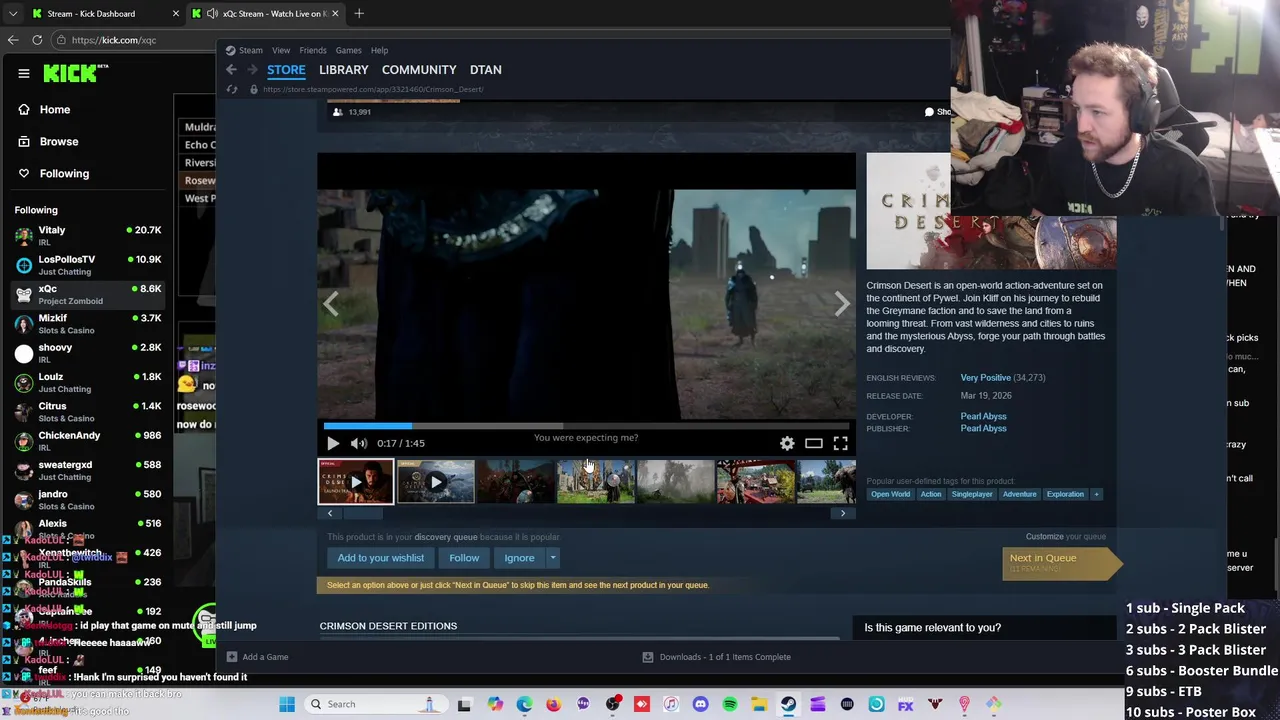Viewport: 1280px width, 720px height.
Task: Open Firefox from the taskbar
Action: (553, 704)
